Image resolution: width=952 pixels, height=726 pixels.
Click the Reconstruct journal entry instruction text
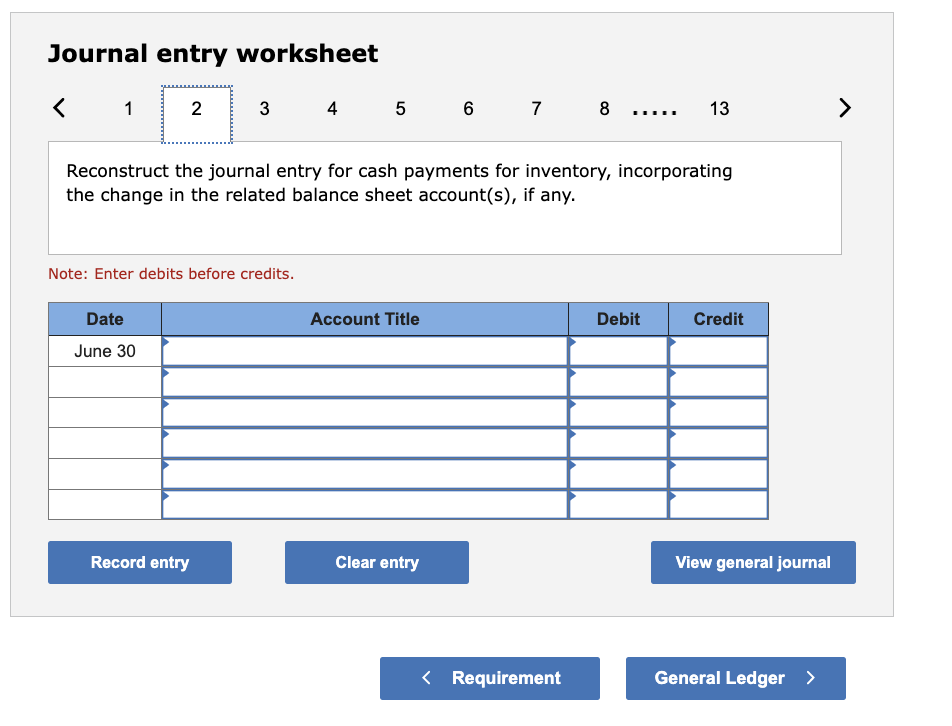pyautogui.click(x=399, y=183)
